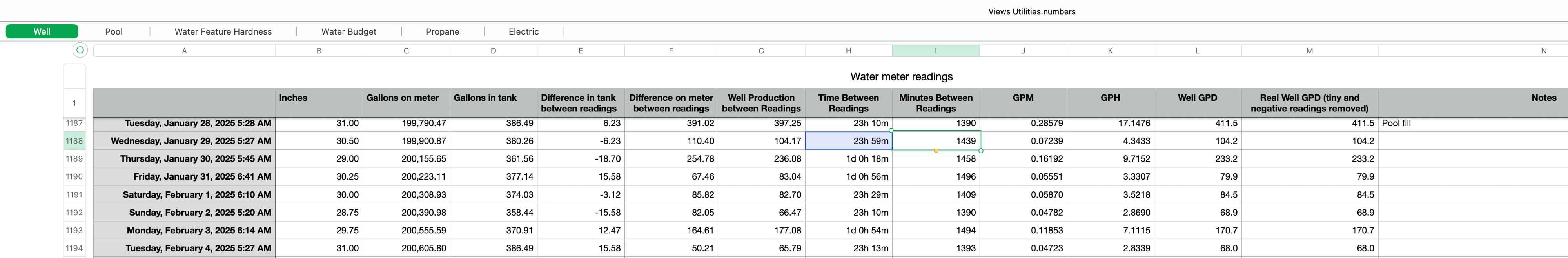Click the yellow autofill handle on selected cell
The image size is (1568, 258).
[x=936, y=150]
